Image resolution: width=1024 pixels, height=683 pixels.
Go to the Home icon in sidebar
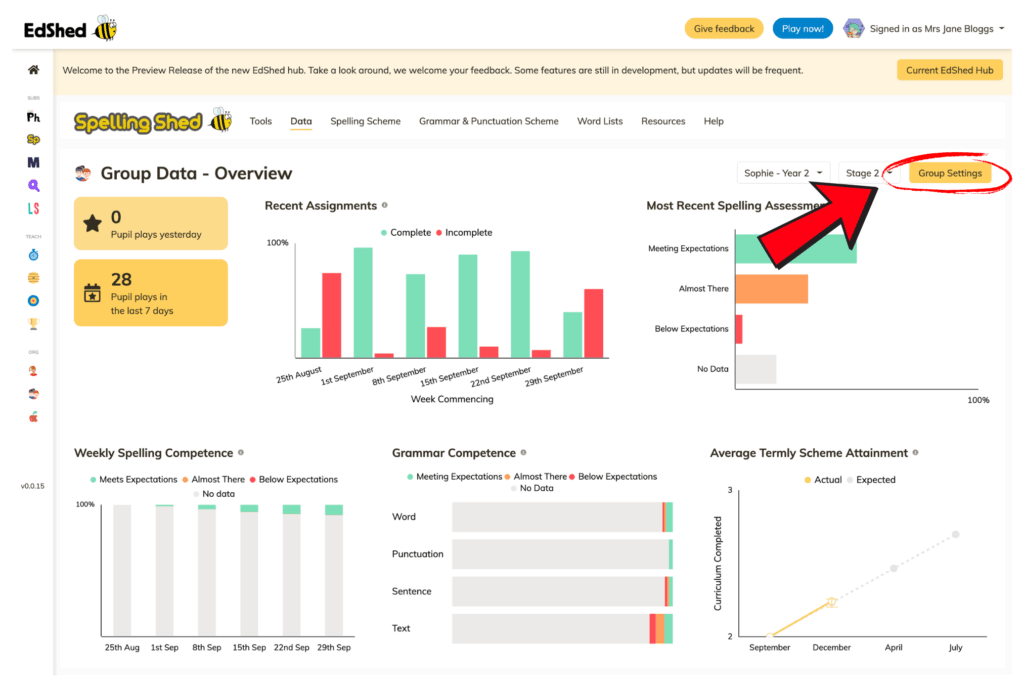tap(33, 70)
